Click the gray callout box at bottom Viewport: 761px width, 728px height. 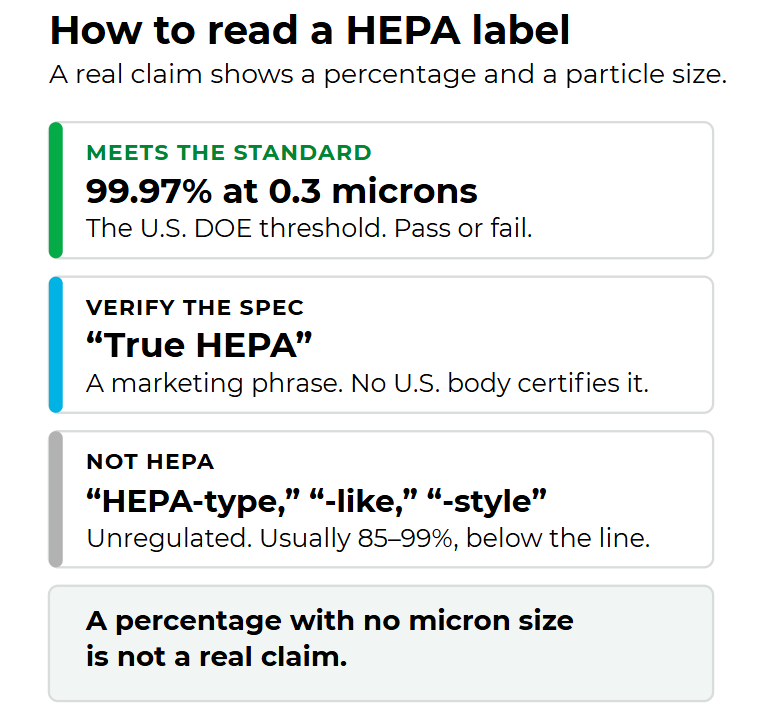[381, 644]
